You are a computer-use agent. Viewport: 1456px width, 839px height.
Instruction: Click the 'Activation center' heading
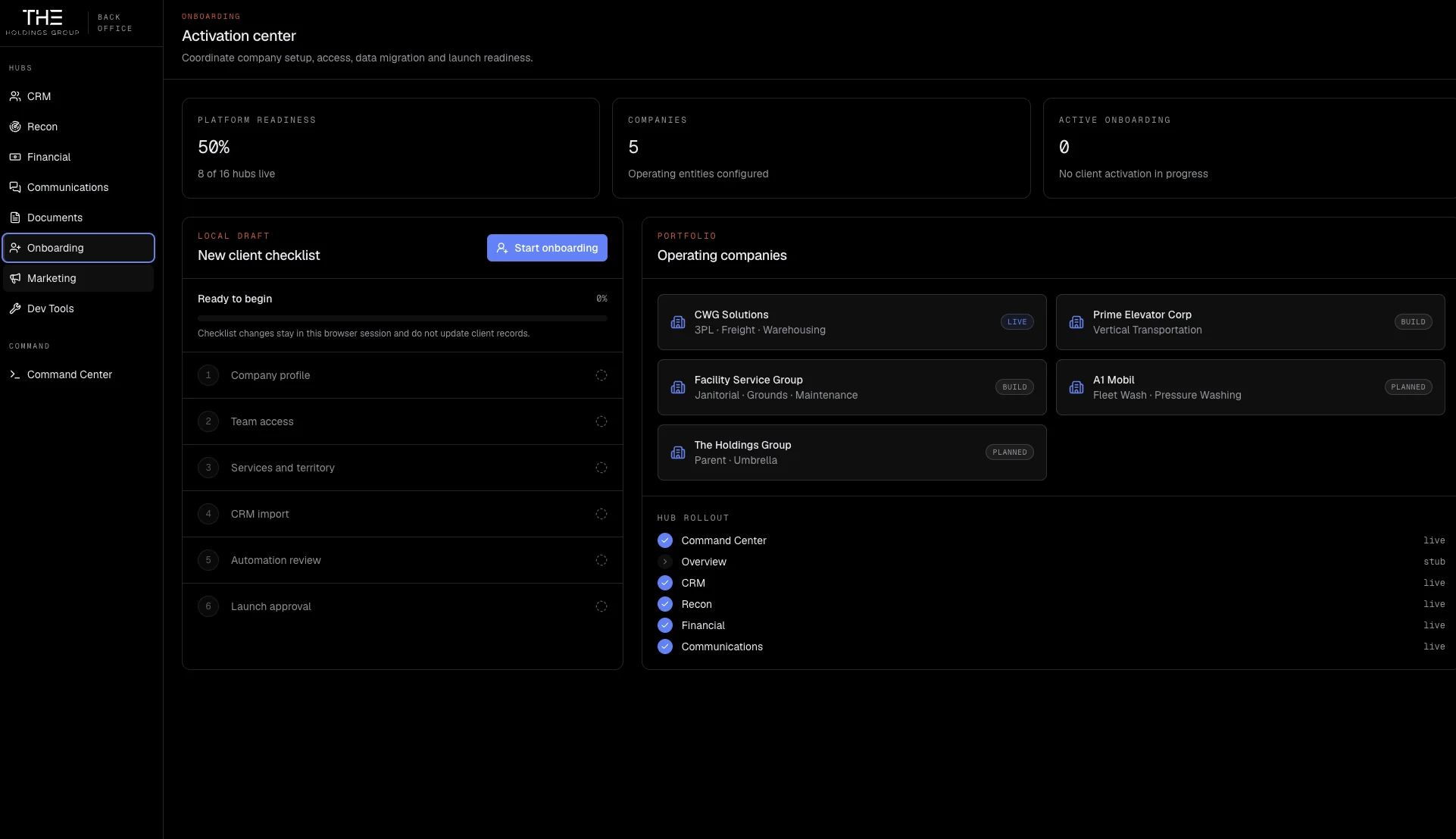tap(239, 36)
